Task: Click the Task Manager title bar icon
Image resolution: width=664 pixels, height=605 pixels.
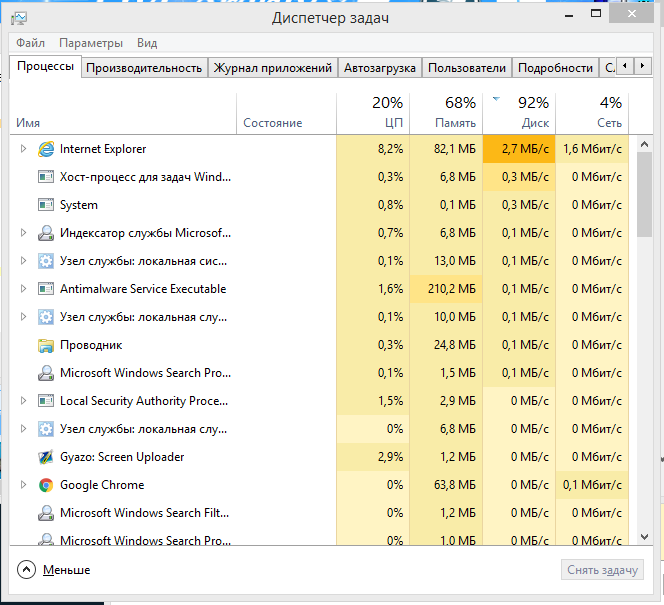Action: tap(19, 18)
